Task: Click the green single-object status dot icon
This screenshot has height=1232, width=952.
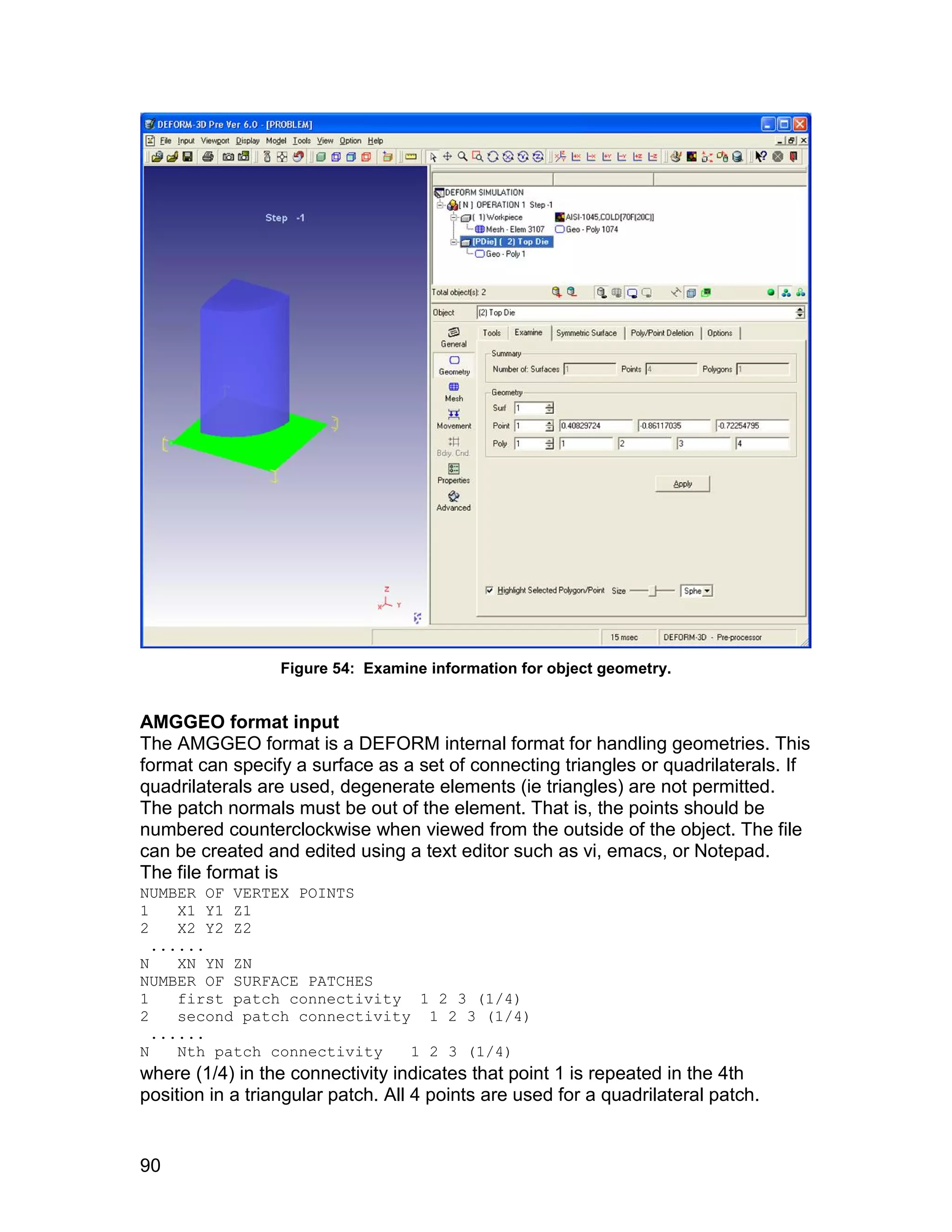Action: coord(770,292)
